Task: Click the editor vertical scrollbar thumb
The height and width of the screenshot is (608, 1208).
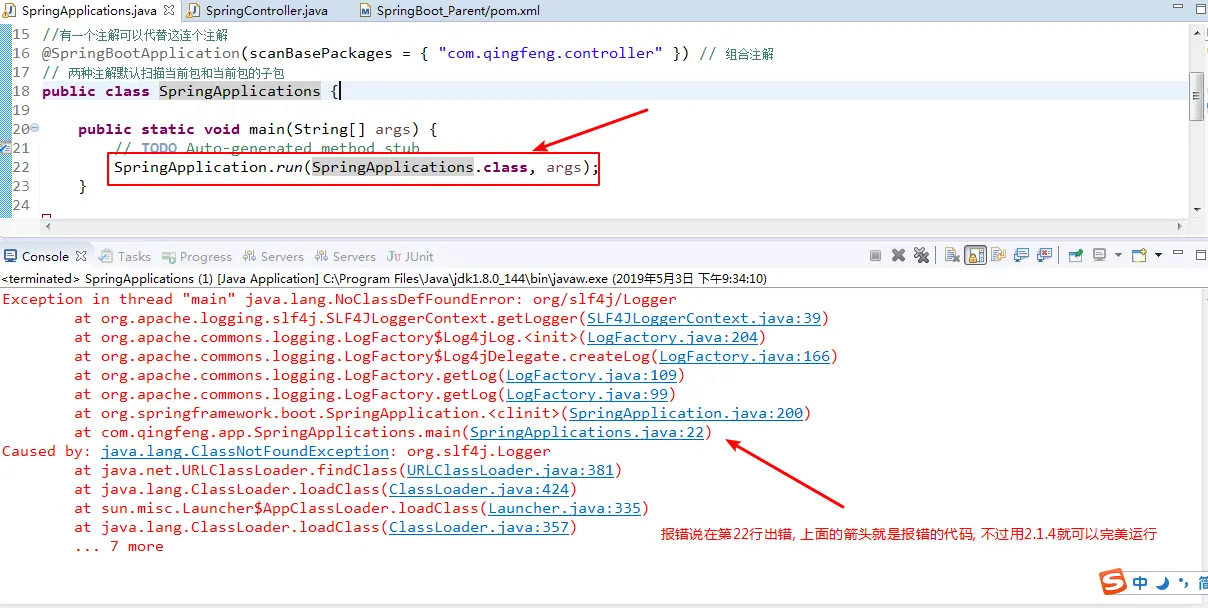Action: coord(1197,96)
